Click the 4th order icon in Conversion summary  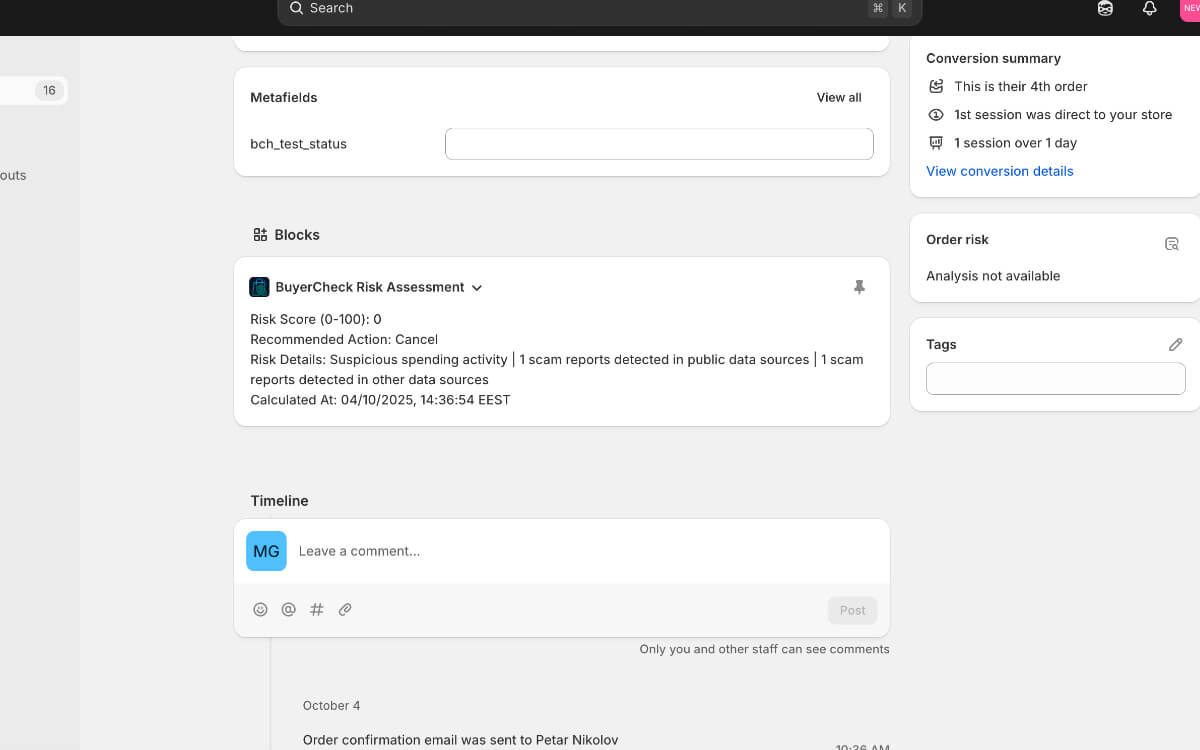click(x=936, y=87)
